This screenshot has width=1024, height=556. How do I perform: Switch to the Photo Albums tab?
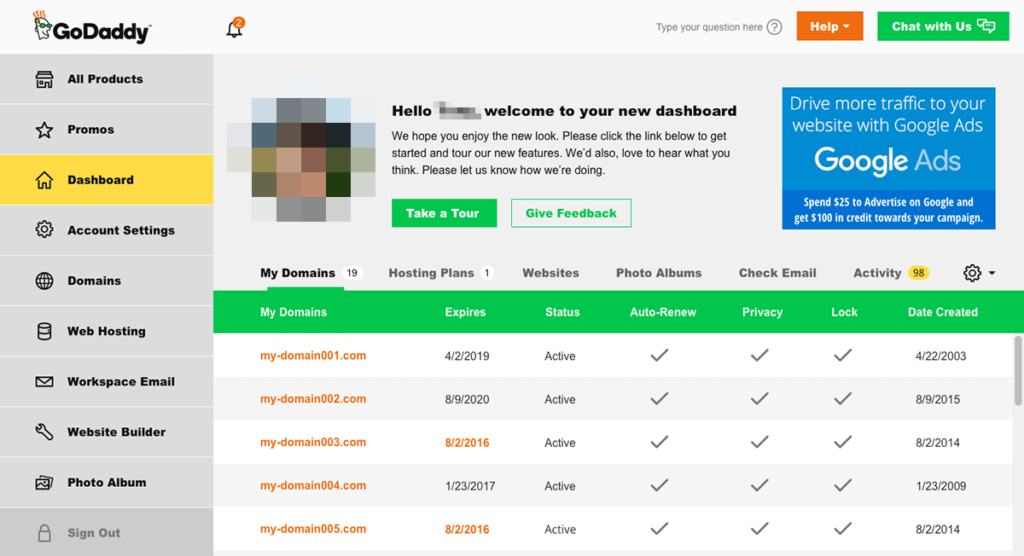coord(658,273)
